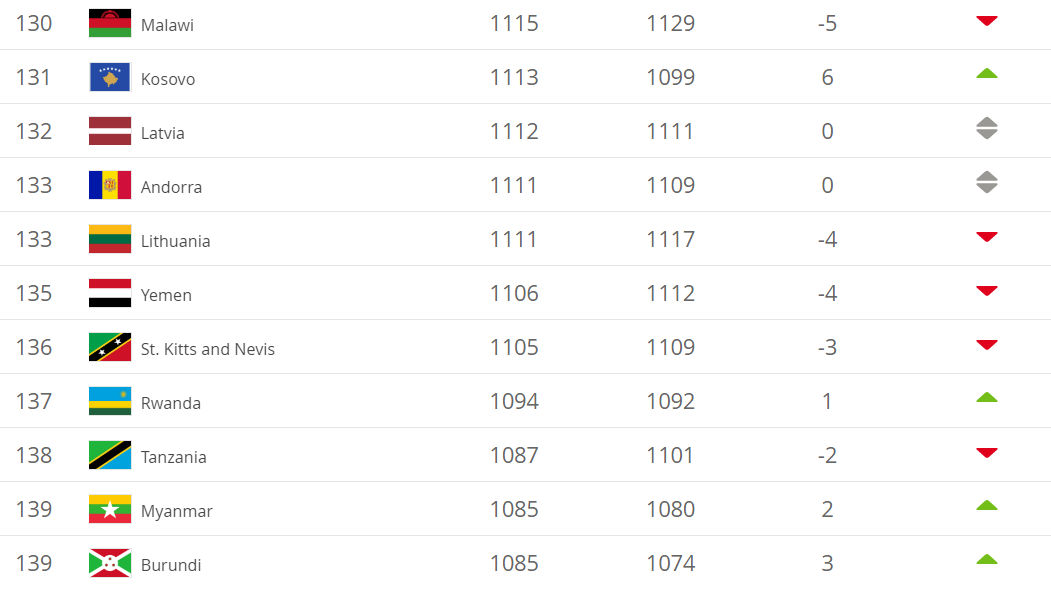The image size is (1051, 589).
Task: Open the Lithuania team page
Action: [x=175, y=241]
